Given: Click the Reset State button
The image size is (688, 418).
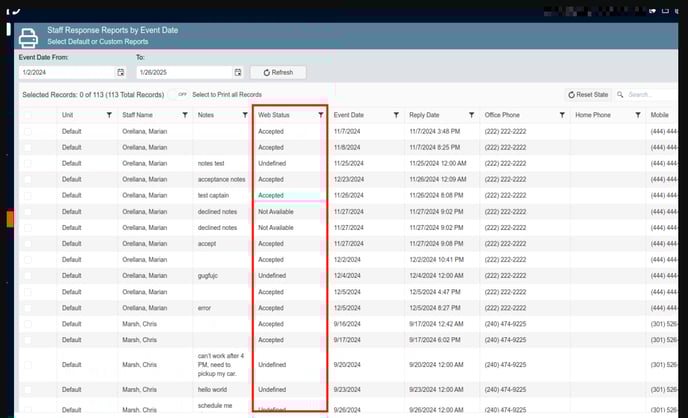Looking at the screenshot, I should (589, 95).
